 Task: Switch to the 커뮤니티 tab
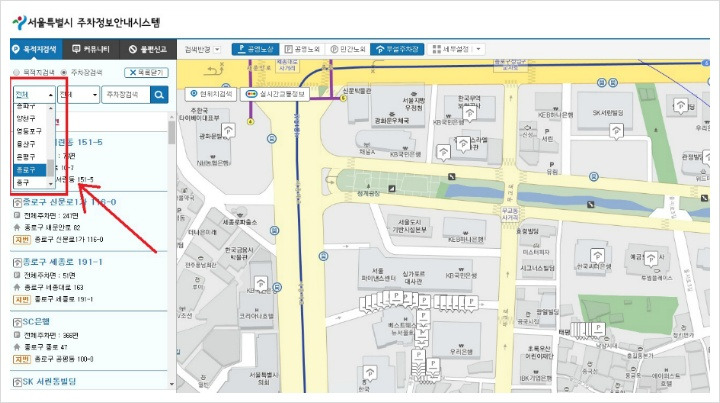pos(90,49)
